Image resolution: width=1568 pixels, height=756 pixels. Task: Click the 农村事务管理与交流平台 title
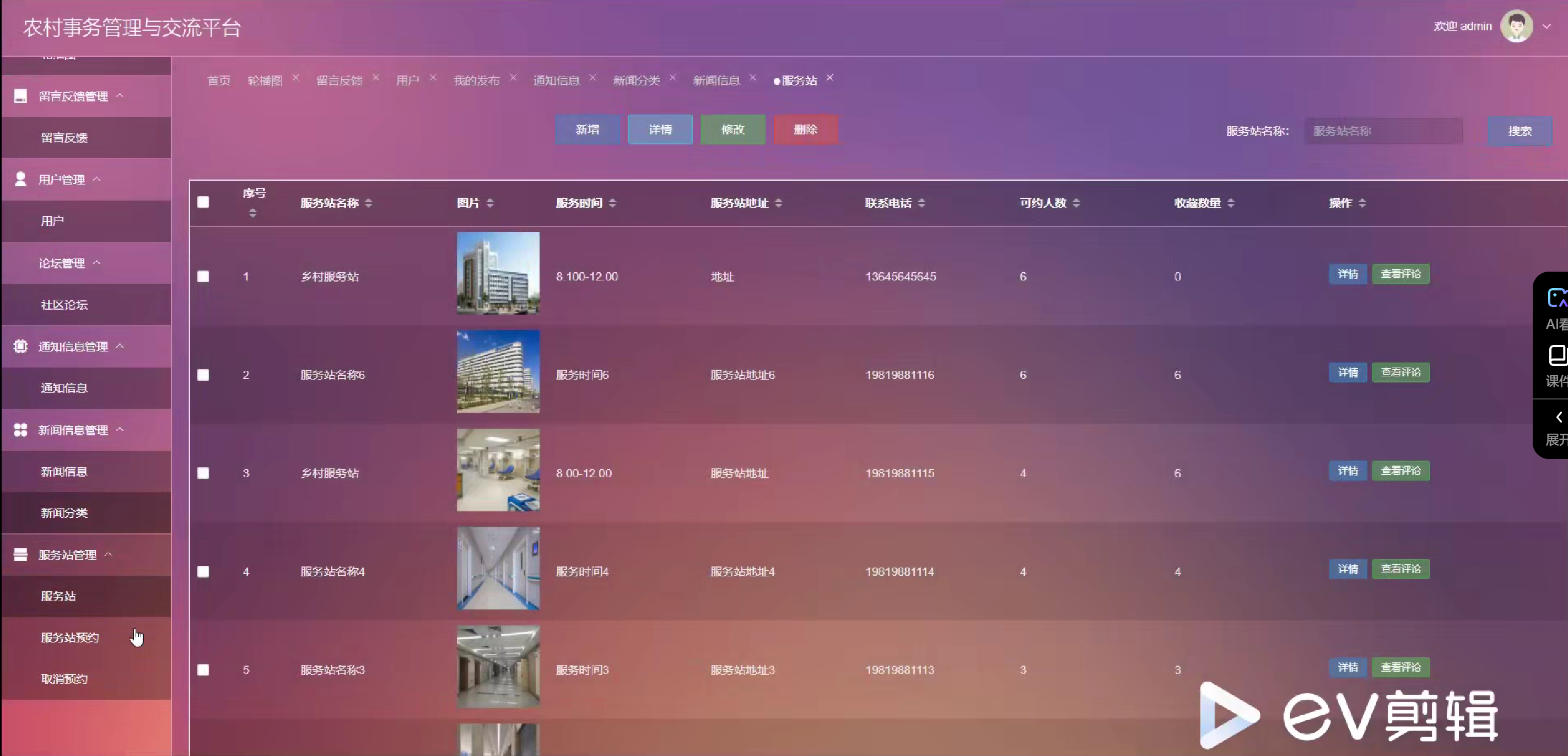(x=132, y=28)
